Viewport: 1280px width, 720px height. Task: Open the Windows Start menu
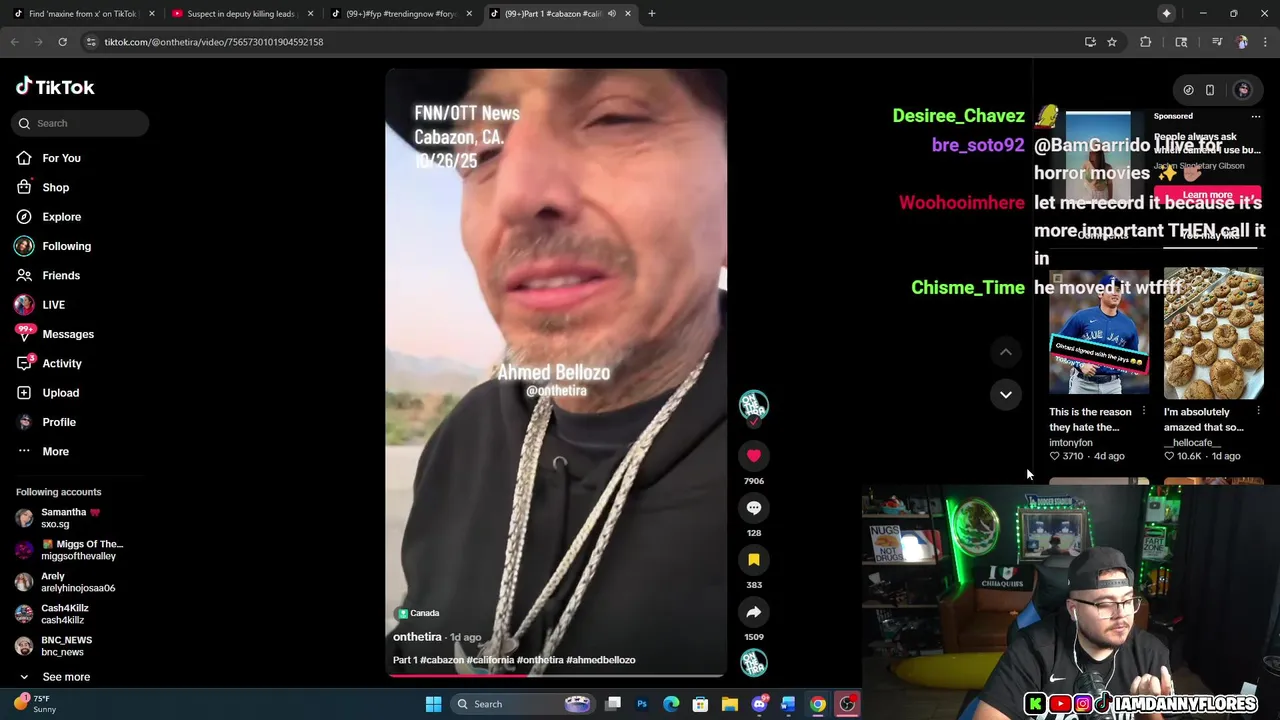click(434, 704)
